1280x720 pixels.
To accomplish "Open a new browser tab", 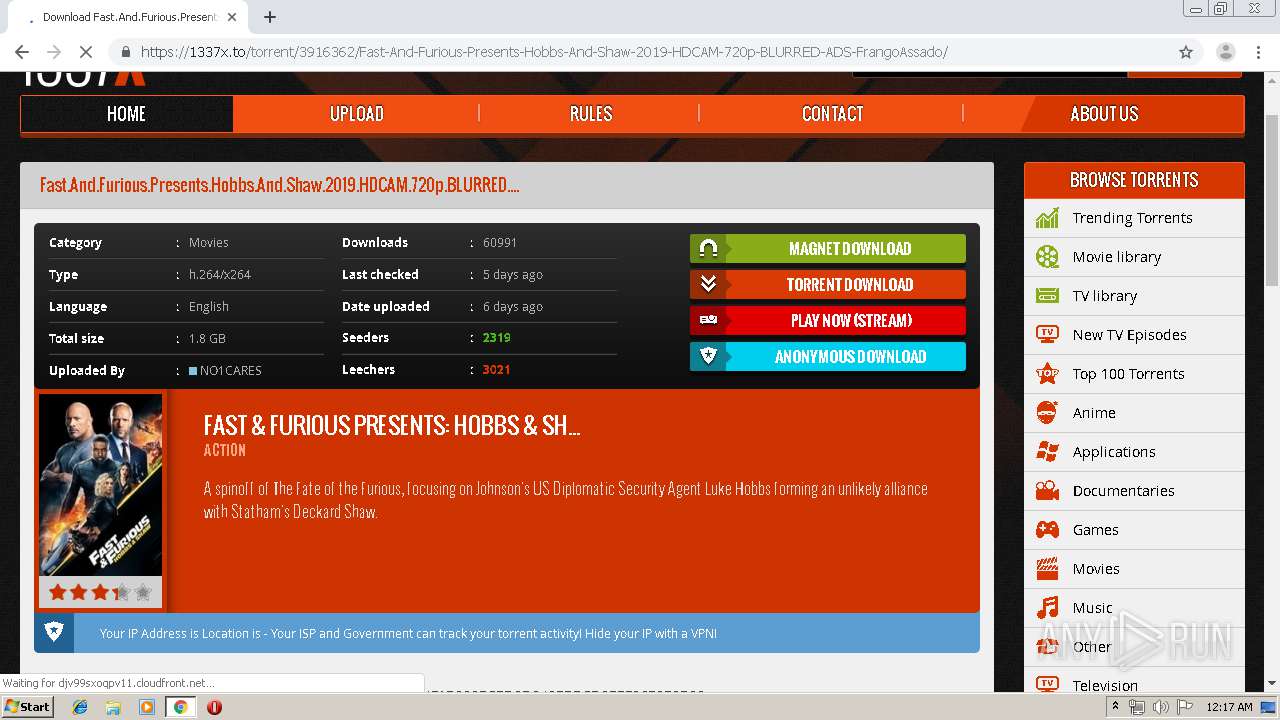I will pos(270,17).
